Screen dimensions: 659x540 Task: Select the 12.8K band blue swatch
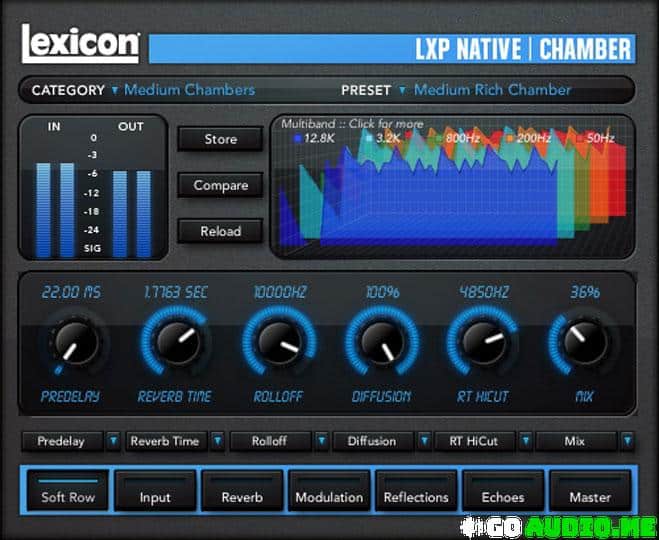pos(298,138)
